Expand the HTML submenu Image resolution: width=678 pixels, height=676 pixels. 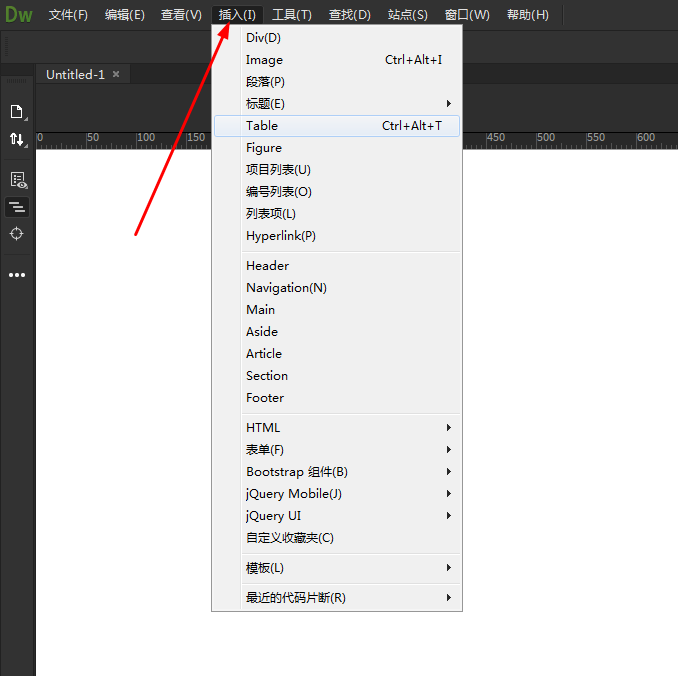pos(336,428)
